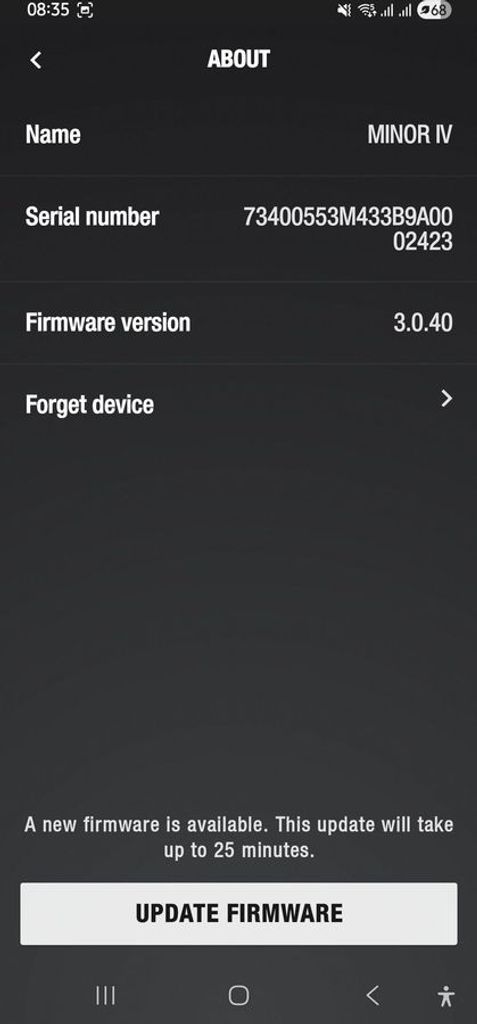Open the accessibility shortcut icon
The height and width of the screenshot is (1024, 477).
click(446, 996)
